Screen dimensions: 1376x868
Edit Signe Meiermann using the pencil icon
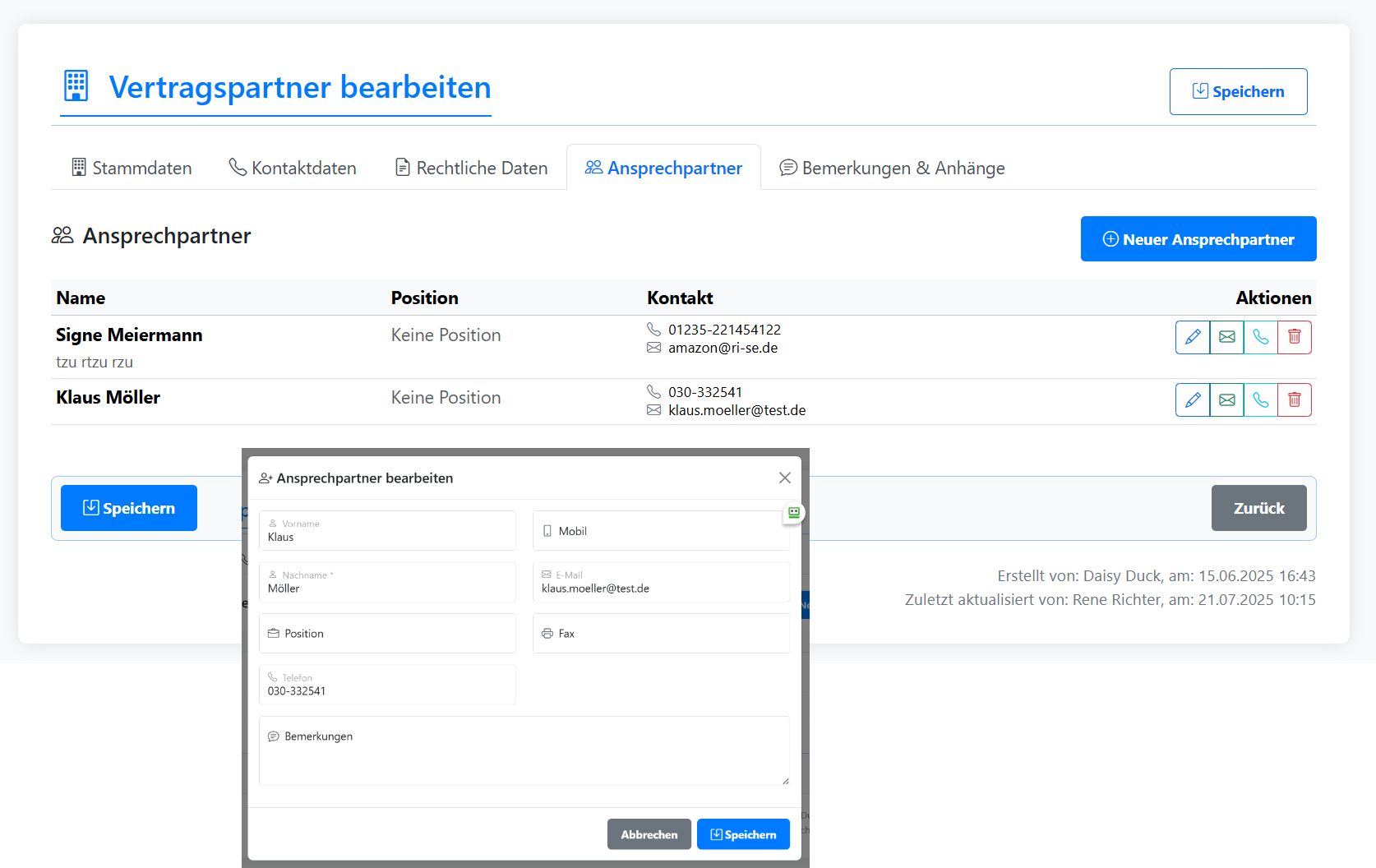coord(1192,337)
